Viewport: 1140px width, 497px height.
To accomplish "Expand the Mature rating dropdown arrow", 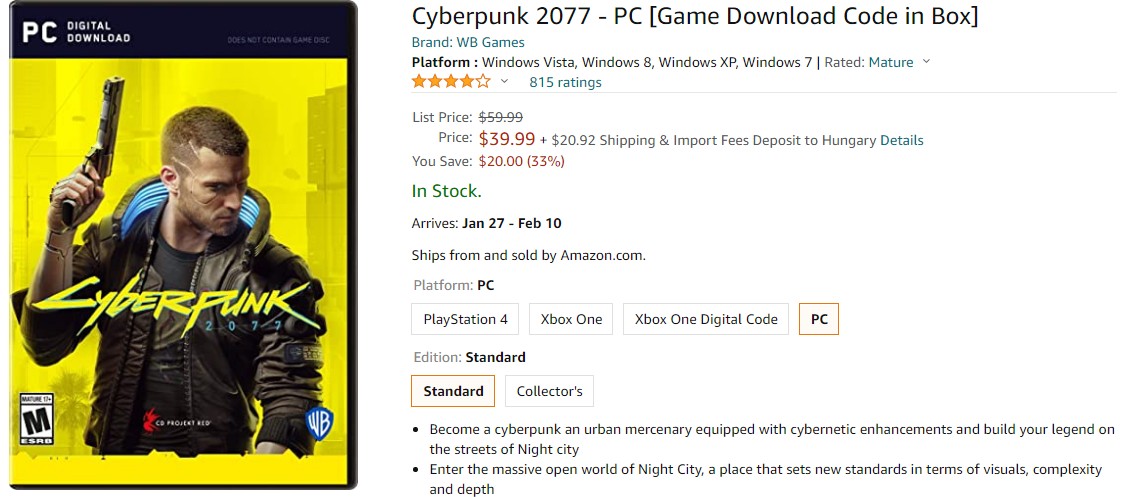I will 926,62.
